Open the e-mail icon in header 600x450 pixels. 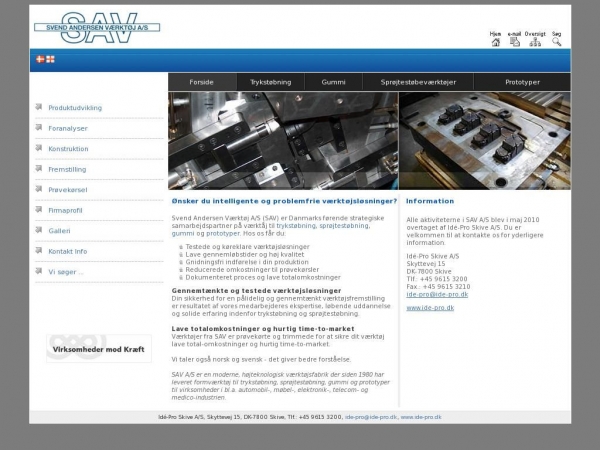click(515, 42)
